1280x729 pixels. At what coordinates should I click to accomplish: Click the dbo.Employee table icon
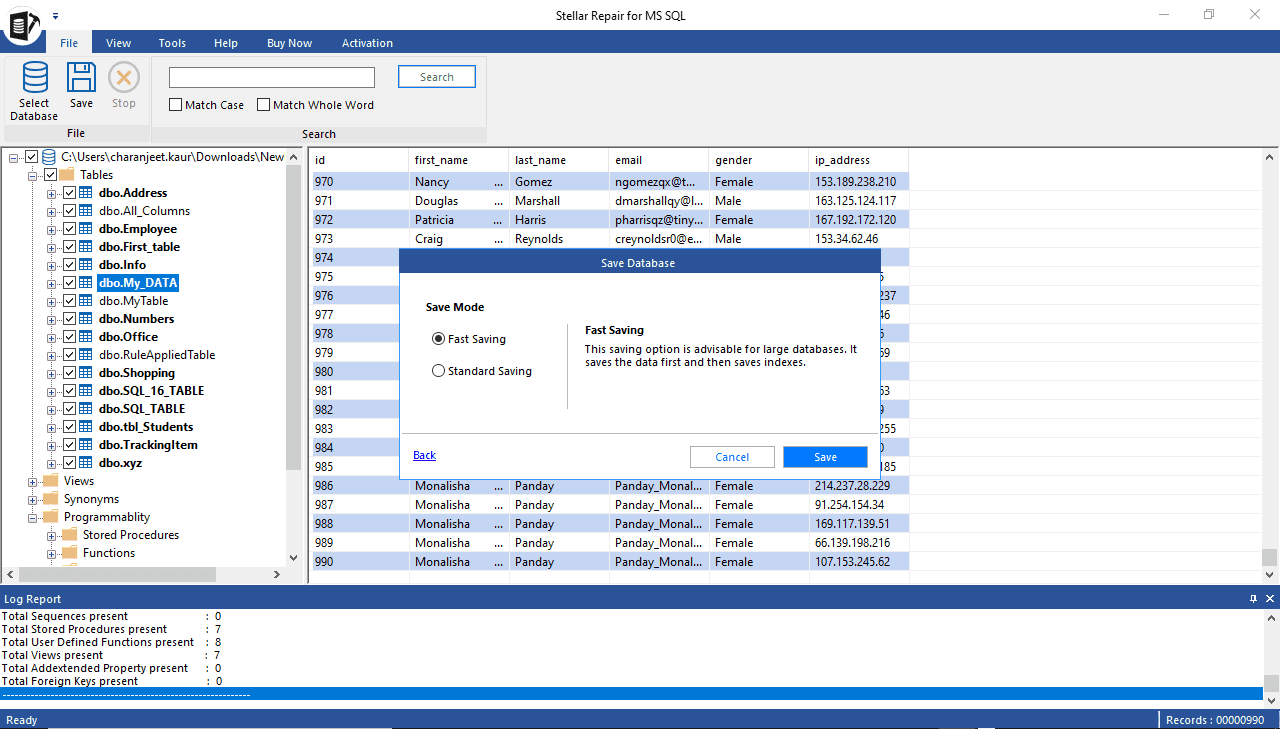[86, 229]
